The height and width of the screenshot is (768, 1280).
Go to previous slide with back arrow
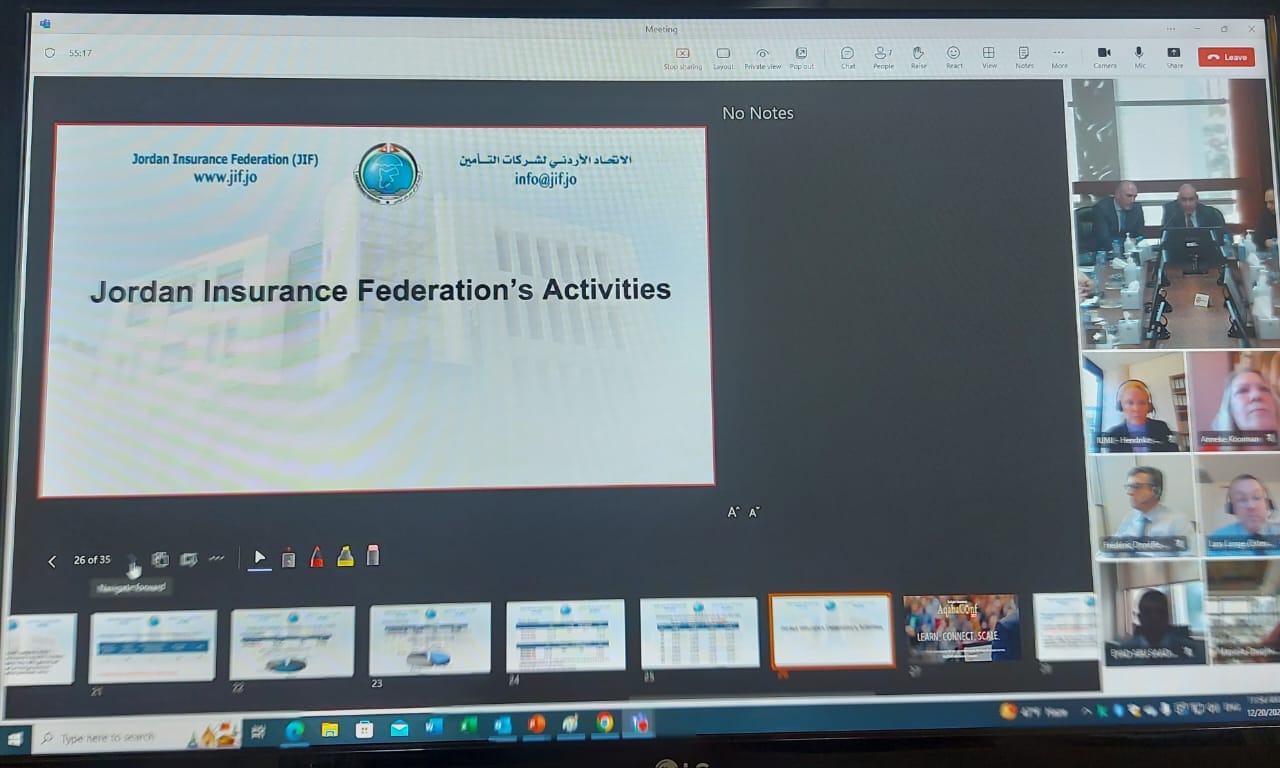52,562
